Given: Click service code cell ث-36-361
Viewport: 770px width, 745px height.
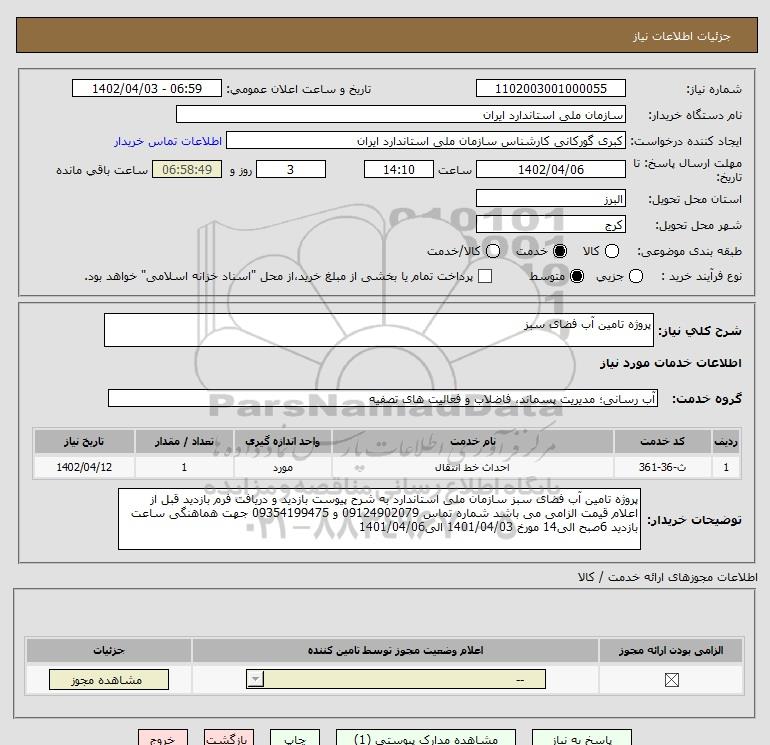Looking at the screenshot, I should (662, 467).
